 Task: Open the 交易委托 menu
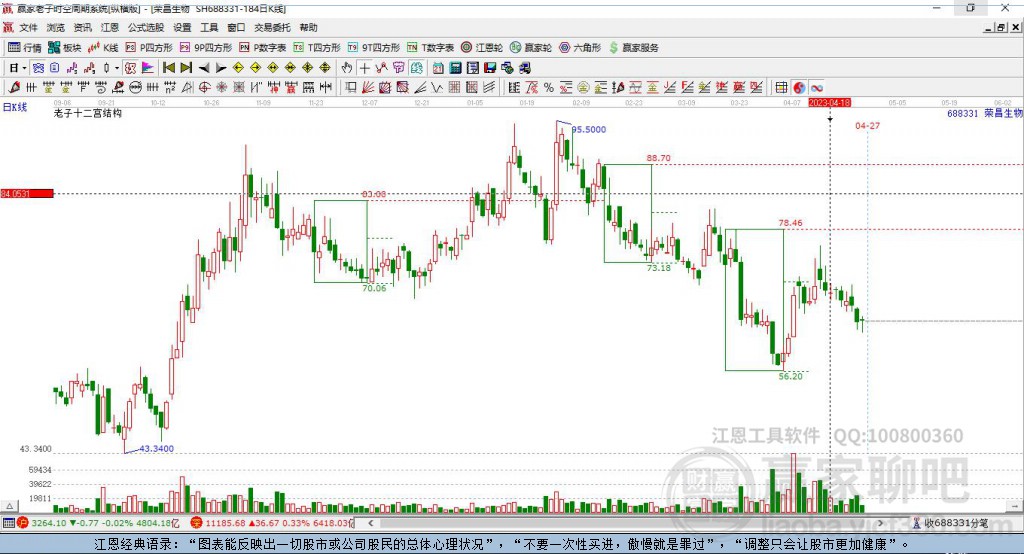coord(272,27)
